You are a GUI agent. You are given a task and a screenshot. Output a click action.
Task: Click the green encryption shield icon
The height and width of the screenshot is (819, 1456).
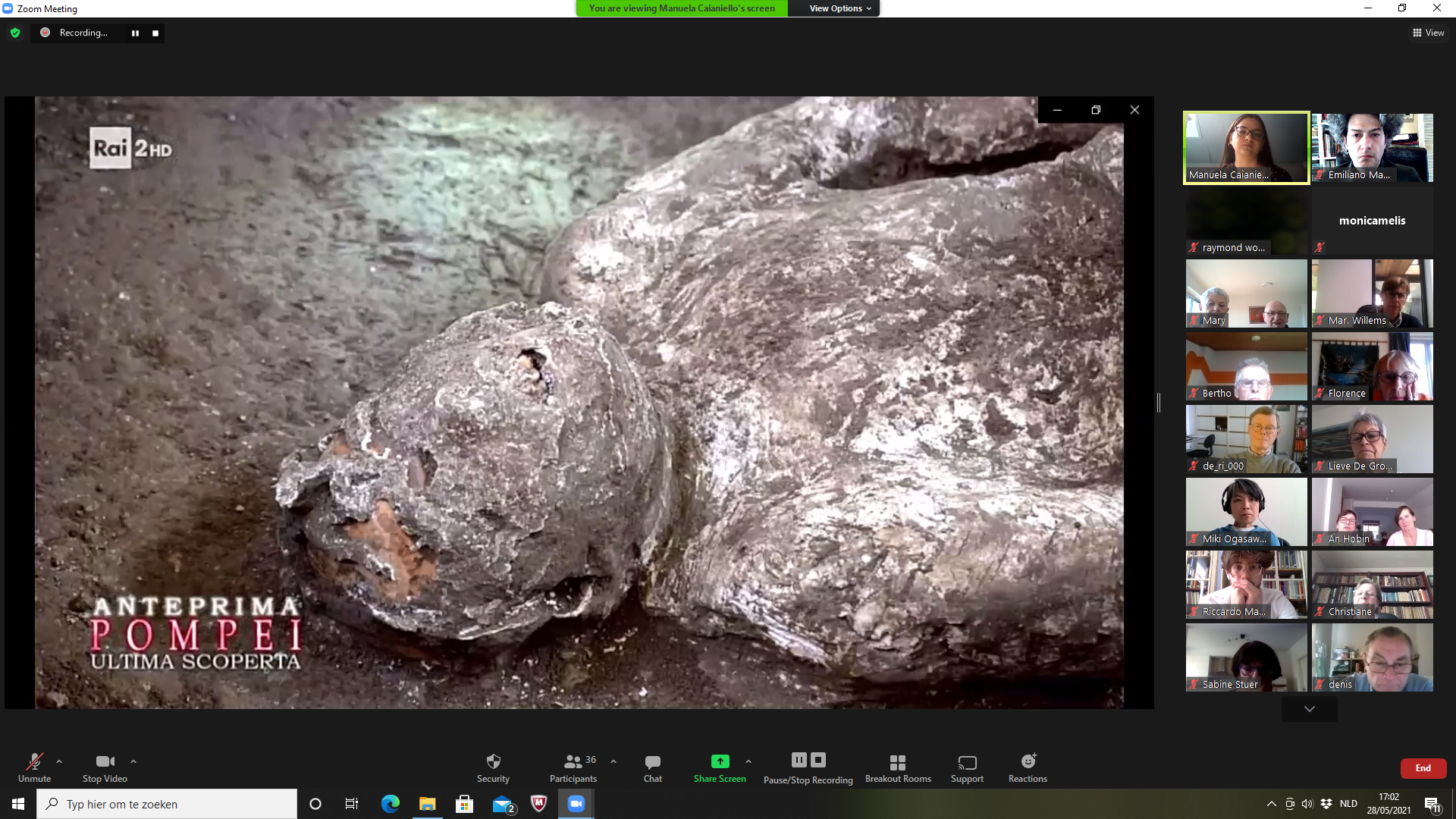click(x=15, y=33)
